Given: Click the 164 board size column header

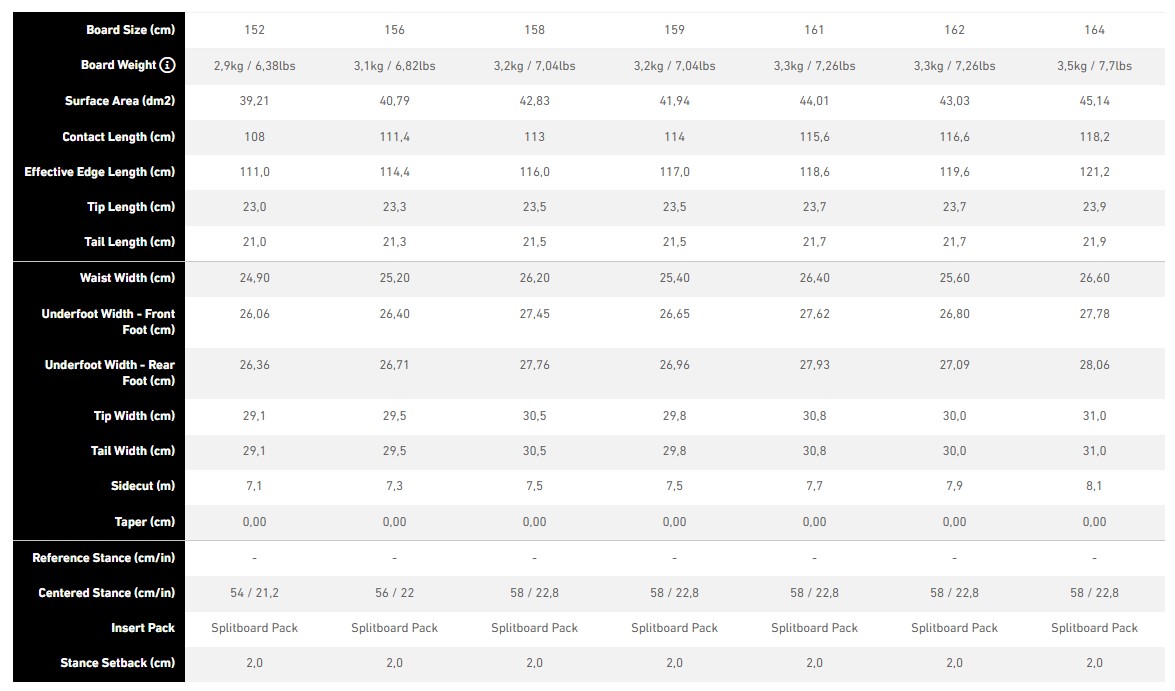Looking at the screenshot, I should tap(1094, 30).
